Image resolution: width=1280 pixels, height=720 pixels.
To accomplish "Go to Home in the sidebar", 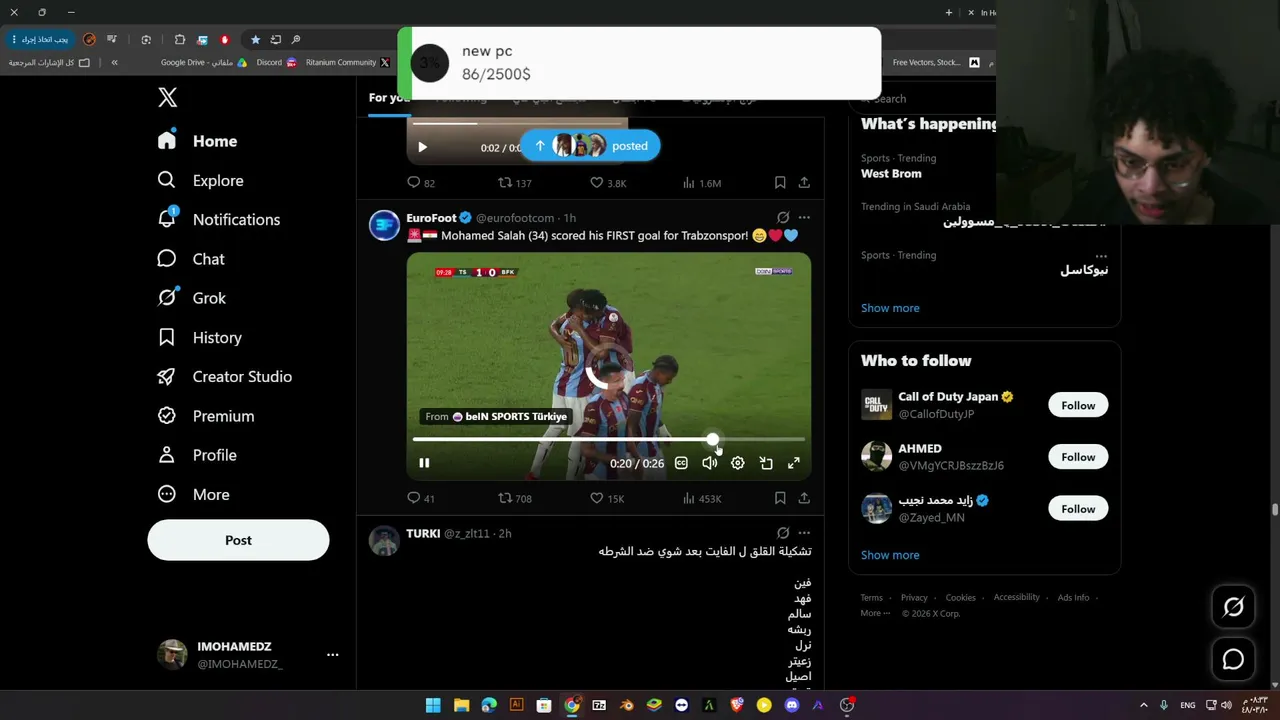I will coord(197,141).
